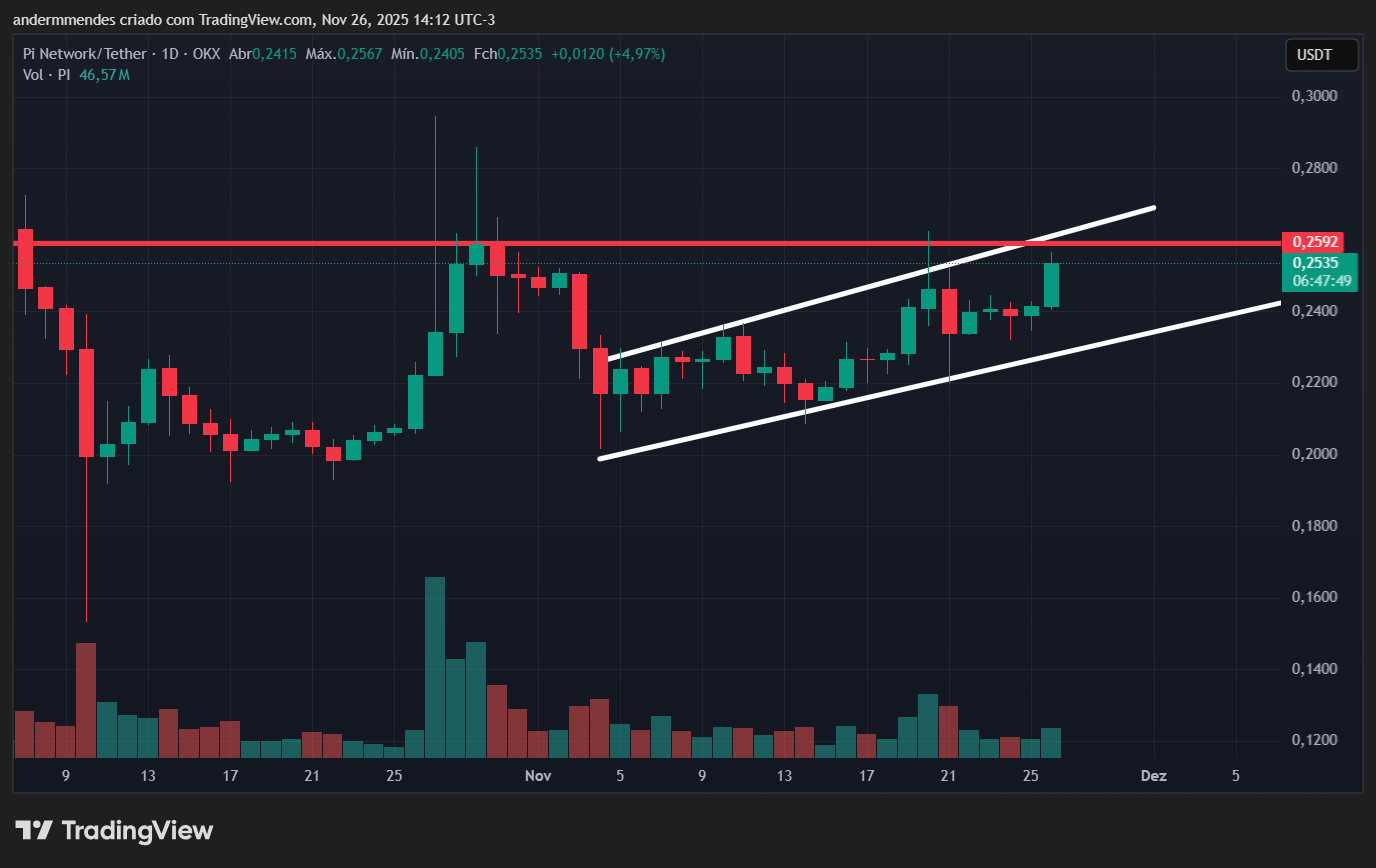The height and width of the screenshot is (868, 1376).
Task: Toggle currency display with the USDT button
Action: tap(1321, 55)
